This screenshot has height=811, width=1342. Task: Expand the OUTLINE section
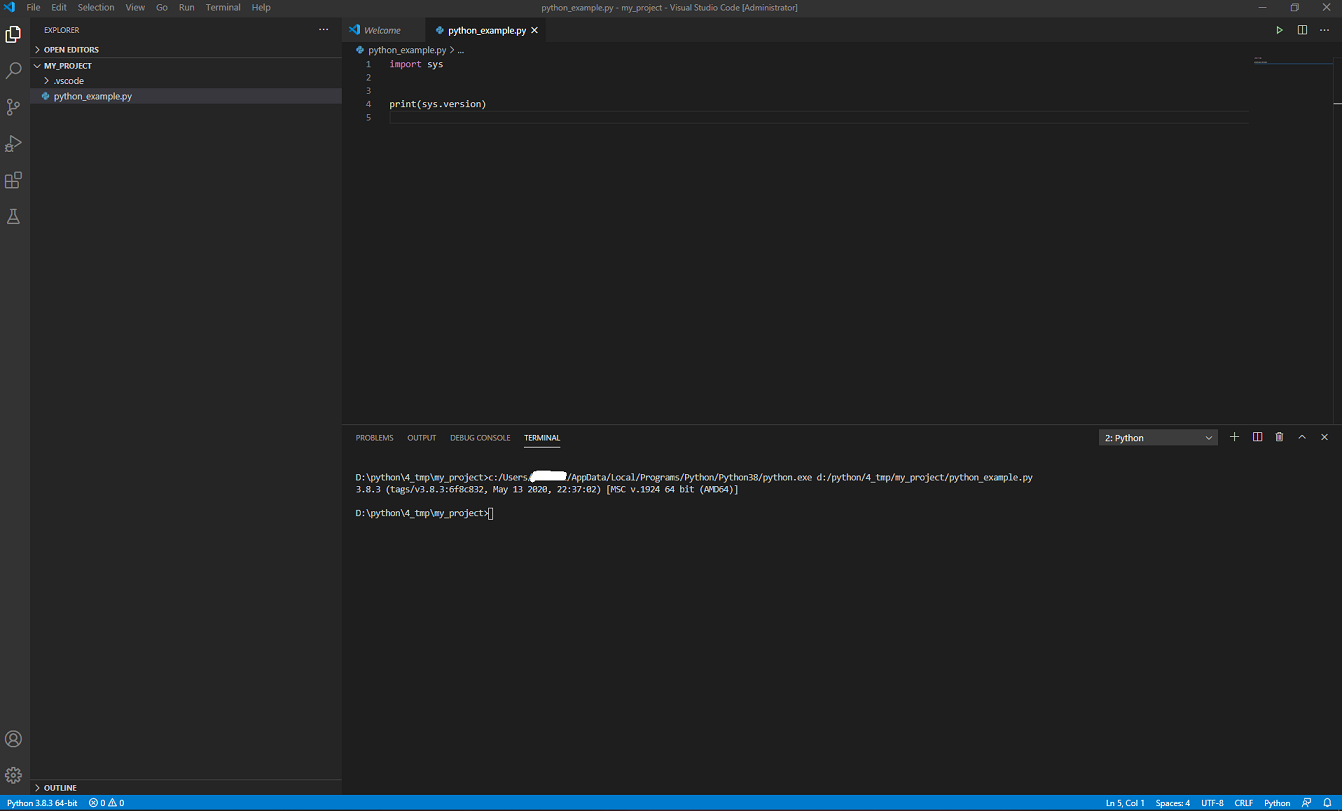(60, 788)
